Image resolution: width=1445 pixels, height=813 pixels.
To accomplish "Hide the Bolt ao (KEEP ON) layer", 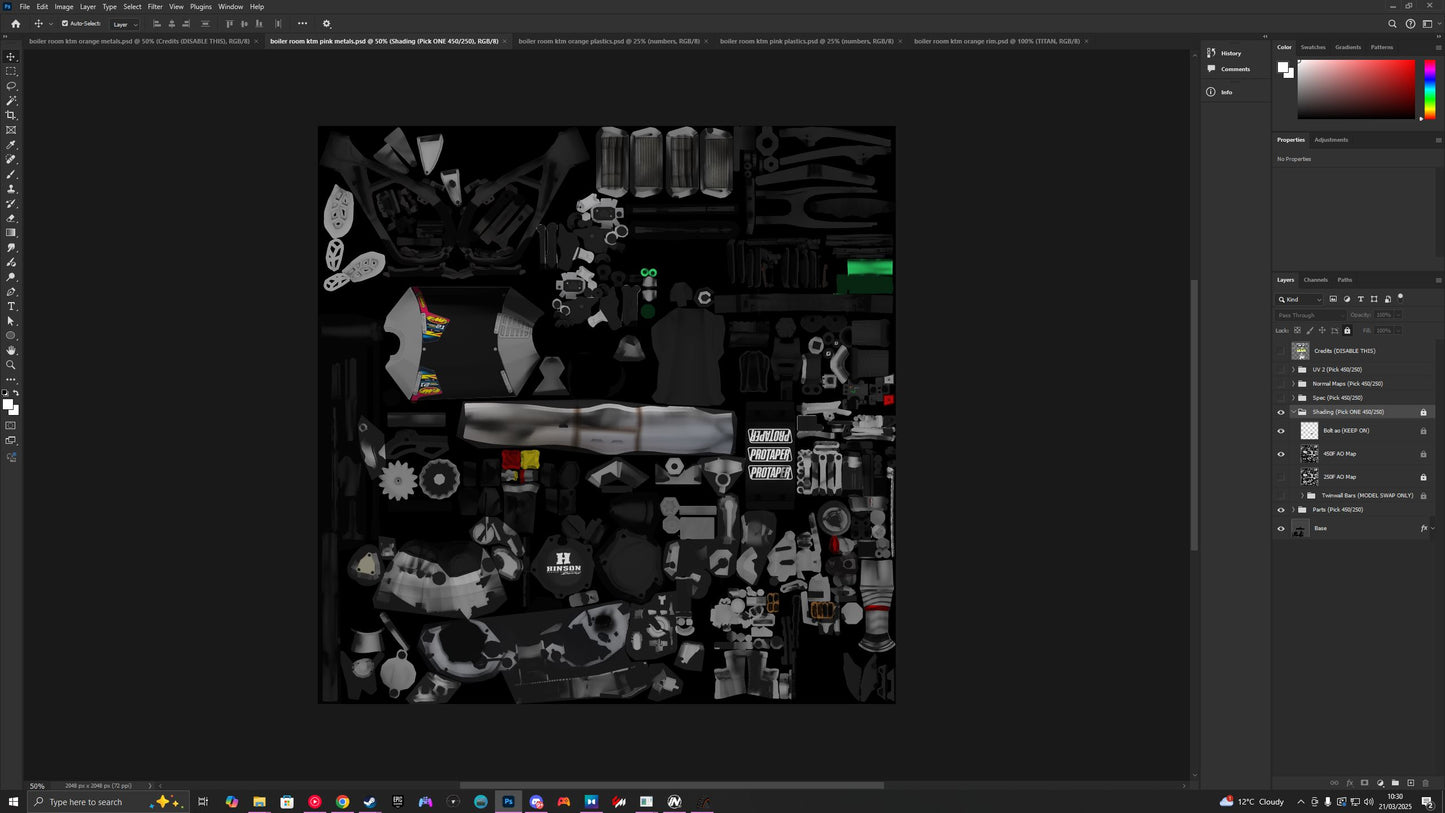I will coord(1281,431).
